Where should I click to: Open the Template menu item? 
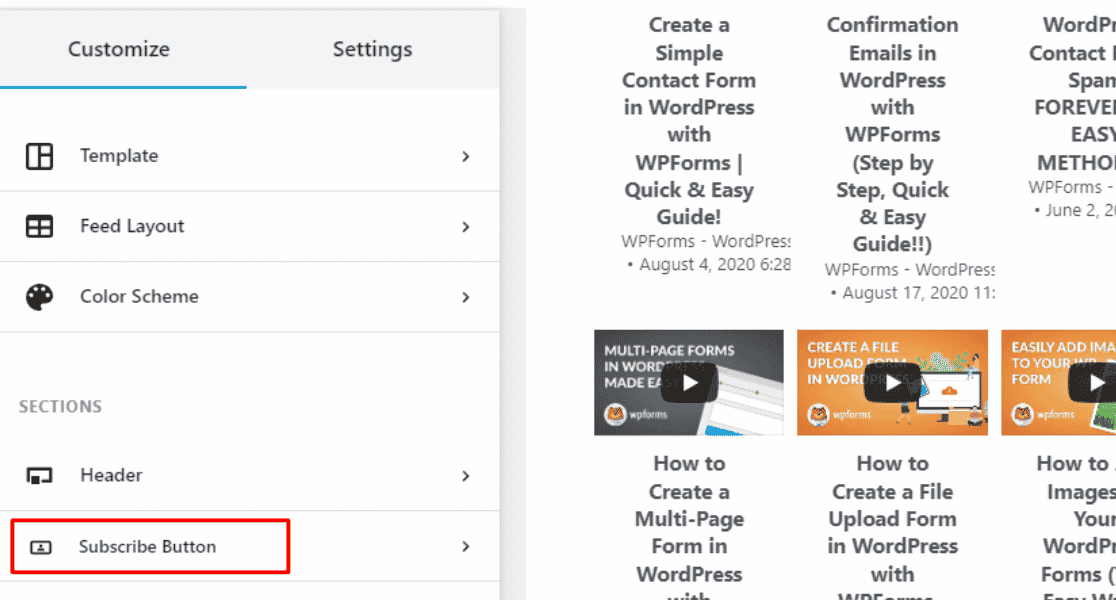[x=249, y=156]
